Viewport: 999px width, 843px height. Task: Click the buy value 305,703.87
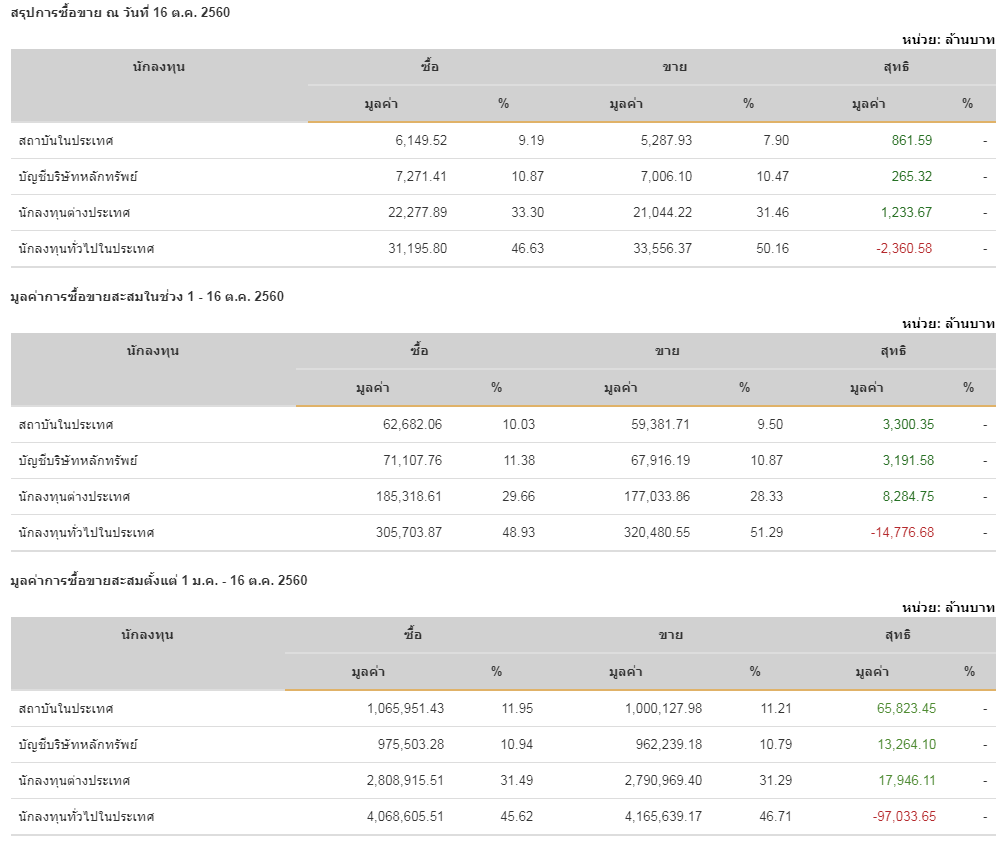[404, 533]
